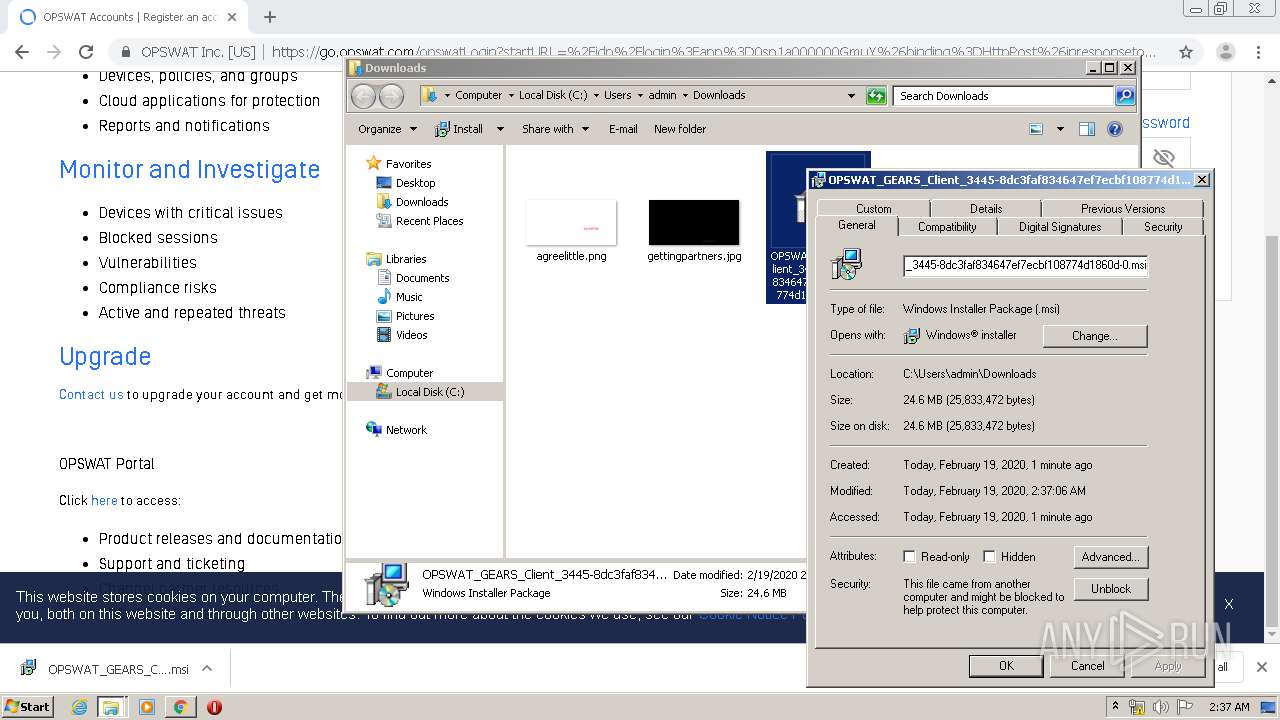
Task: Click the Explorer back navigation arrow
Action: click(x=363, y=96)
